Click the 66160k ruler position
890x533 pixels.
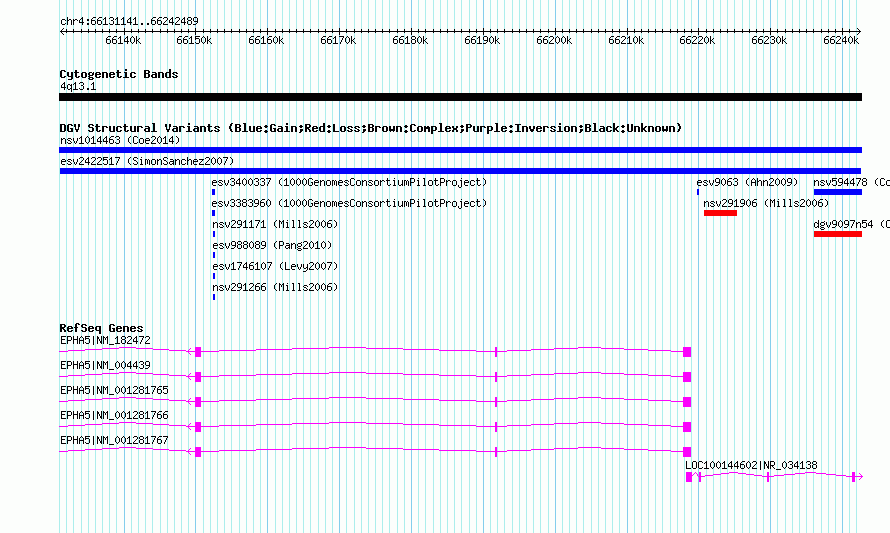266,40
